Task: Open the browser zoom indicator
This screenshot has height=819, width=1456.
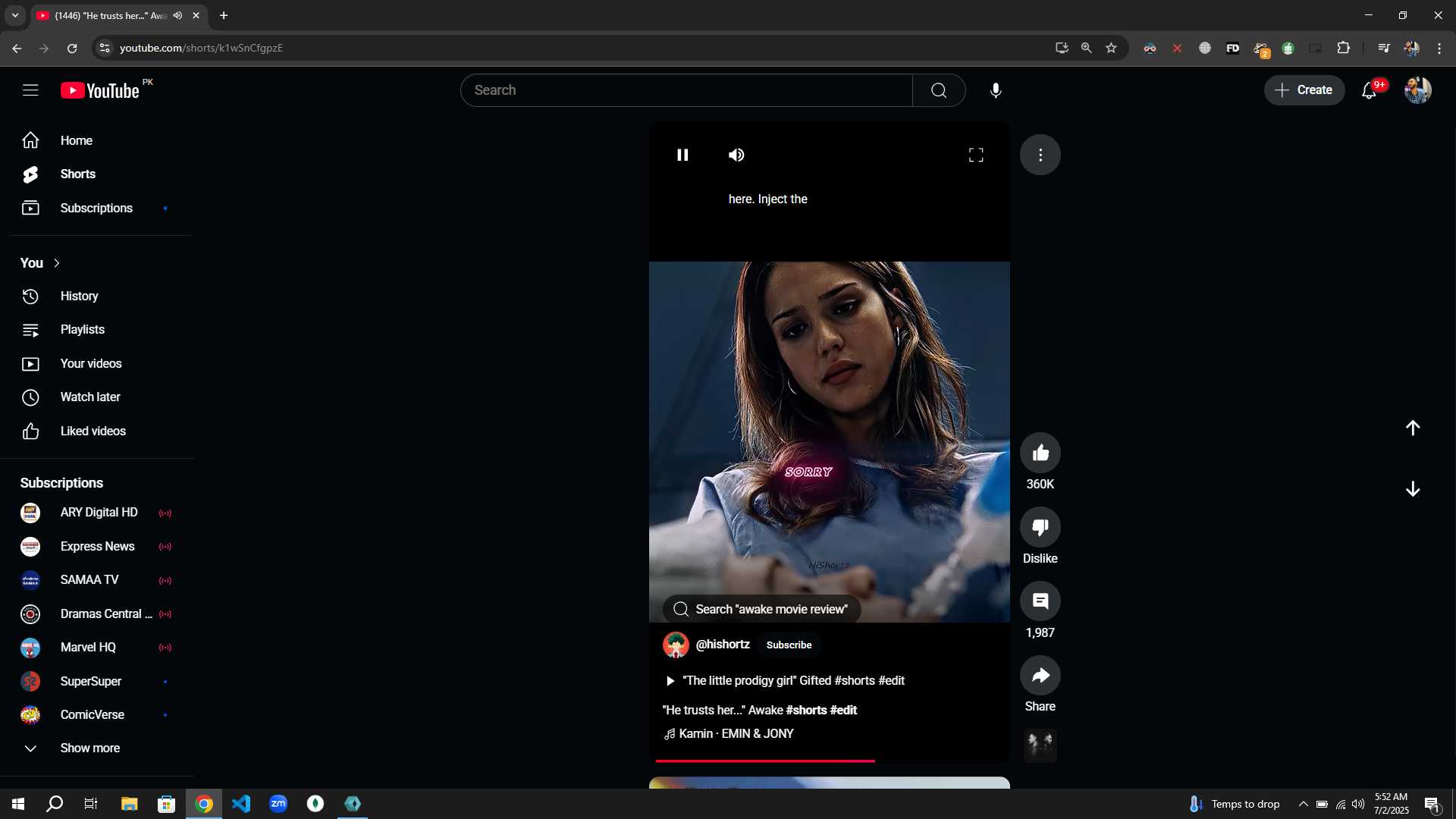Action: click(1087, 48)
